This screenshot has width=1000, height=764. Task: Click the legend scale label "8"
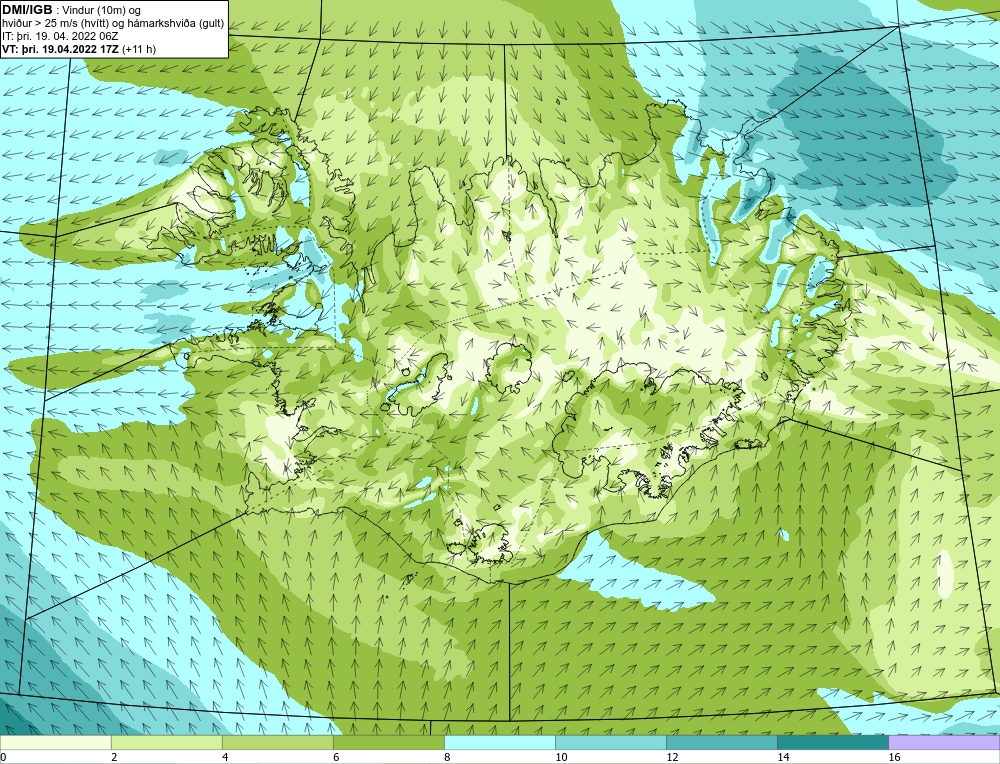click(x=447, y=757)
